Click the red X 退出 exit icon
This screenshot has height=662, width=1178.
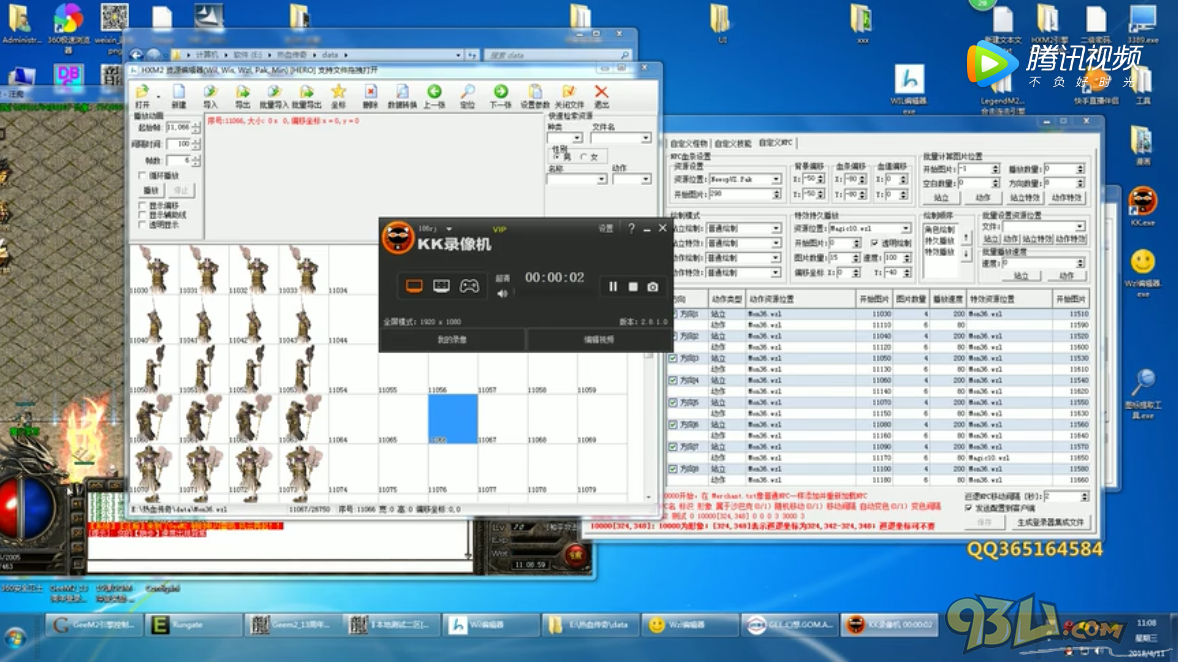(x=601, y=95)
